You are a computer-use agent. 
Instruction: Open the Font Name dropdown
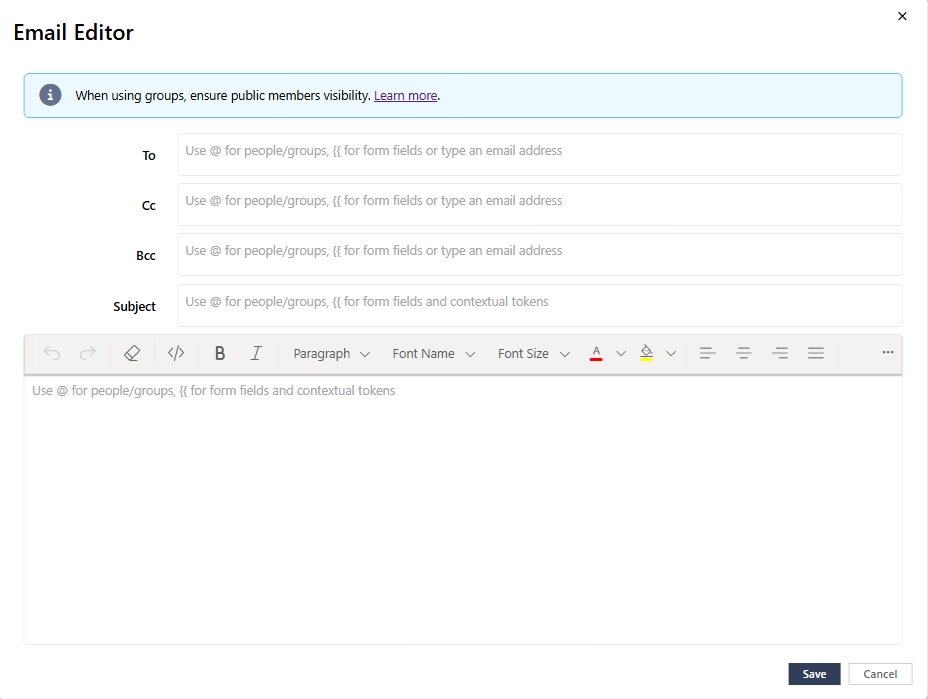pyautogui.click(x=433, y=353)
